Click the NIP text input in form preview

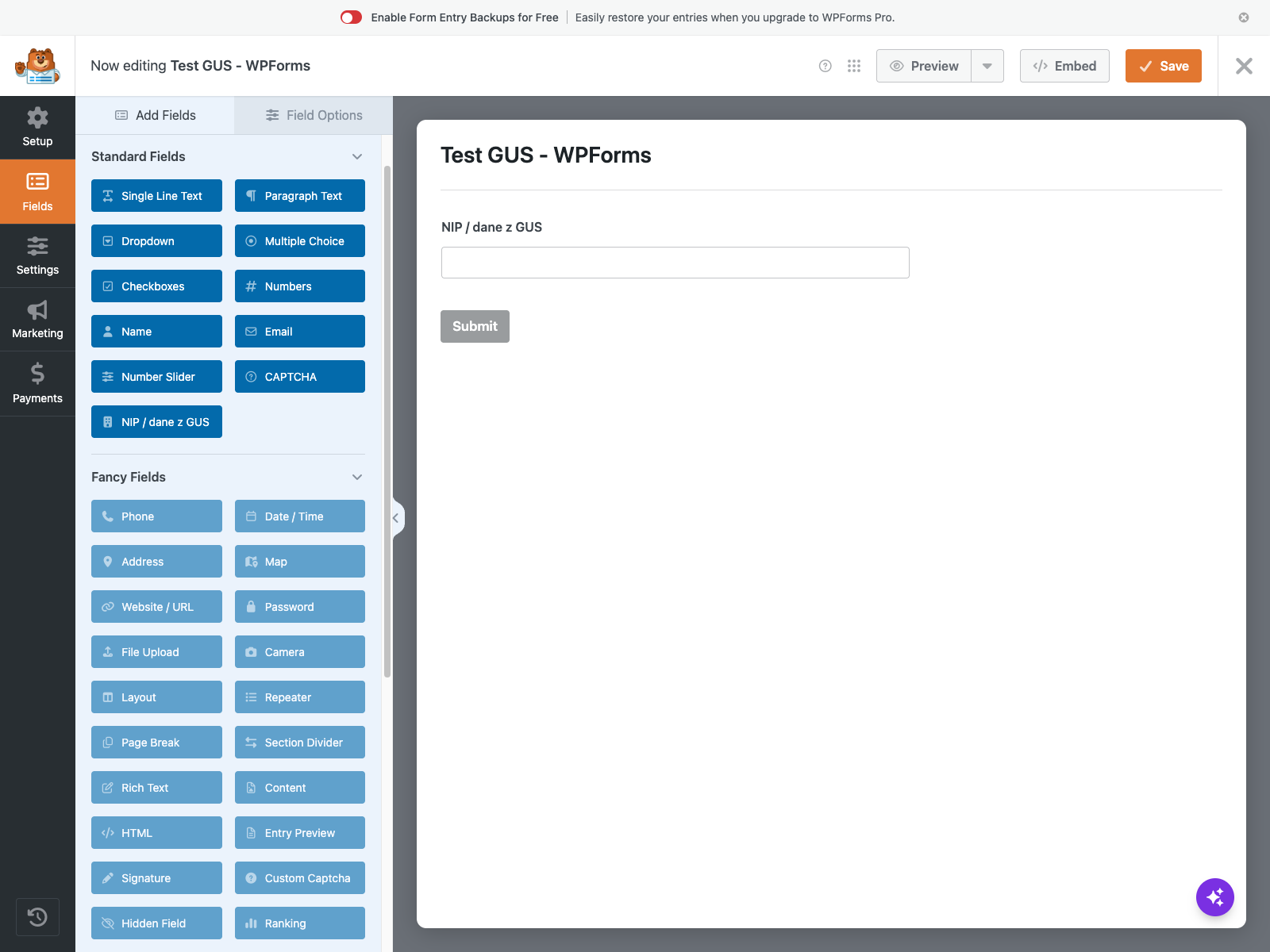tap(675, 263)
